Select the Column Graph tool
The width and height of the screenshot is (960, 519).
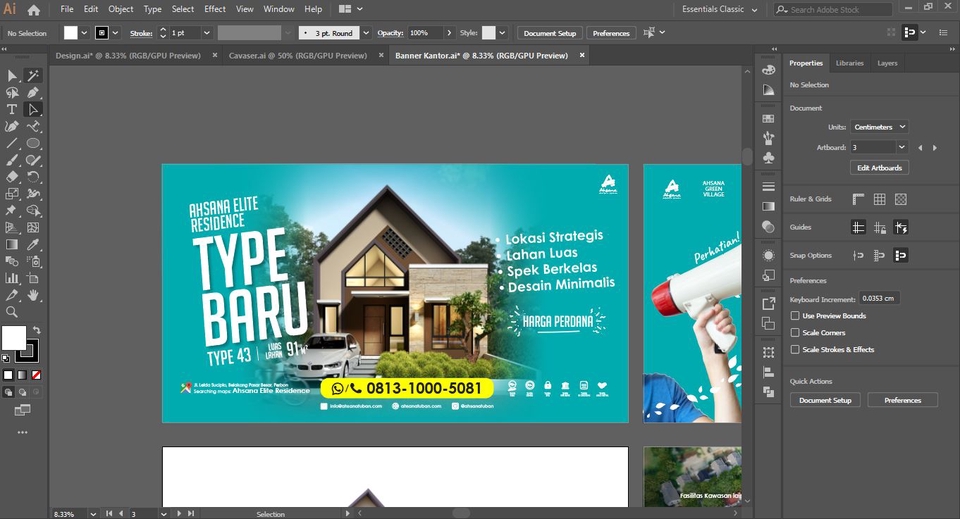pyautogui.click(x=12, y=278)
